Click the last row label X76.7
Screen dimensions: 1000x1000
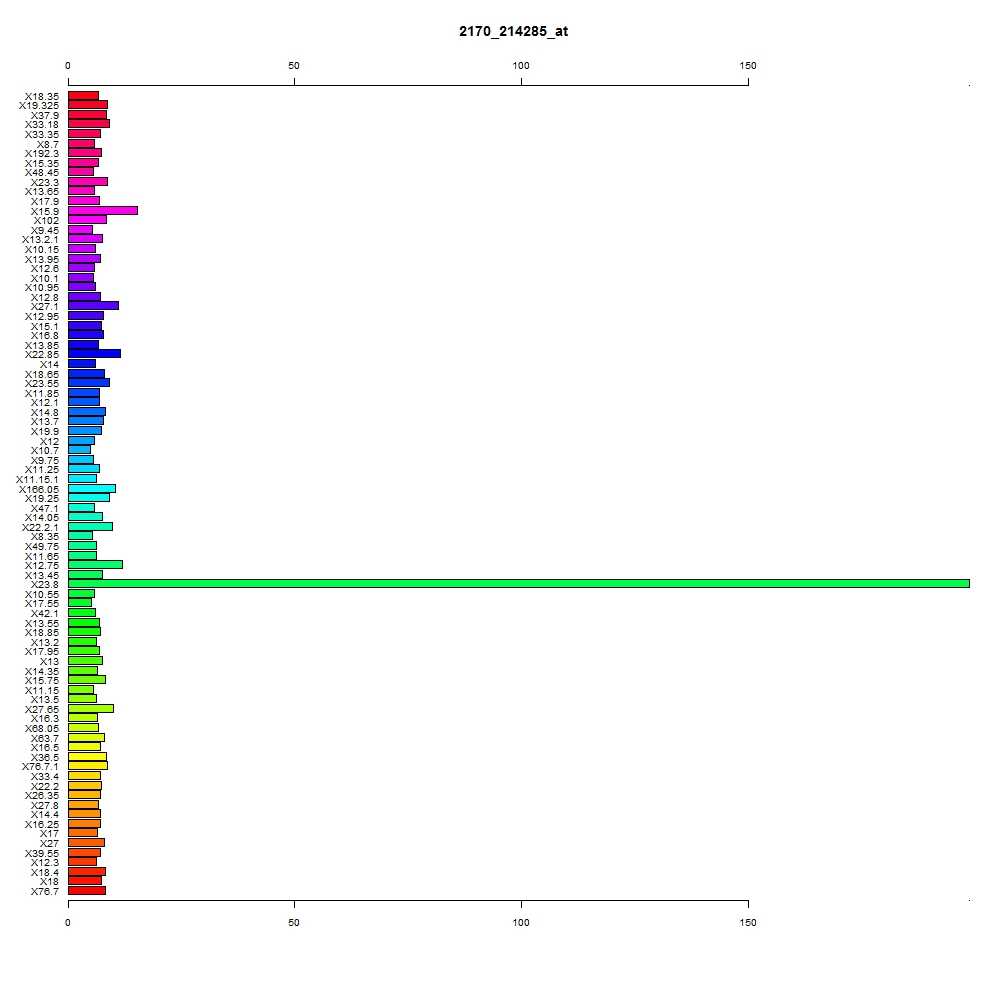(x=45, y=892)
